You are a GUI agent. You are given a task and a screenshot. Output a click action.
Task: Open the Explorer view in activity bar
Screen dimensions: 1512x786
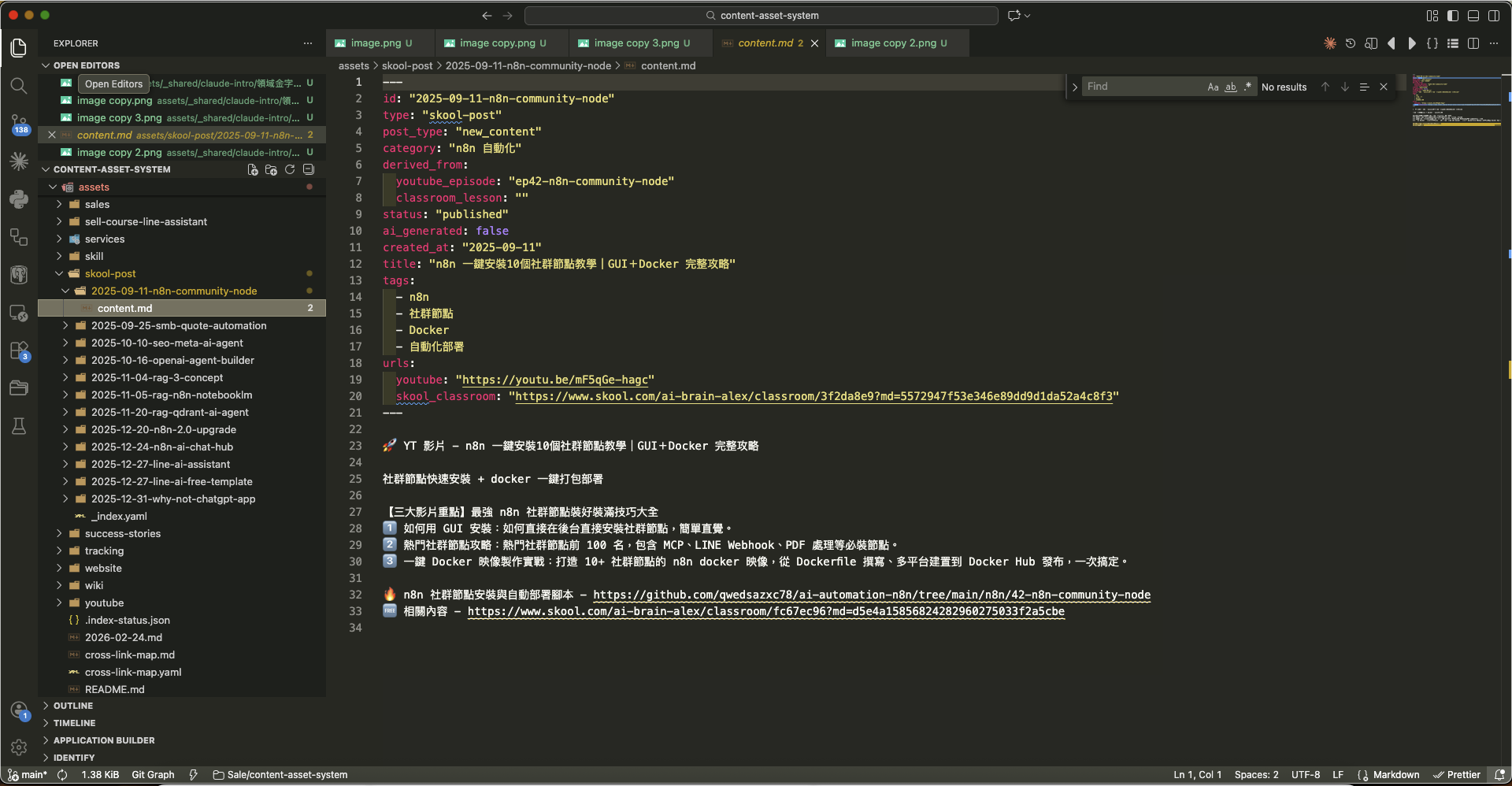[x=19, y=47]
